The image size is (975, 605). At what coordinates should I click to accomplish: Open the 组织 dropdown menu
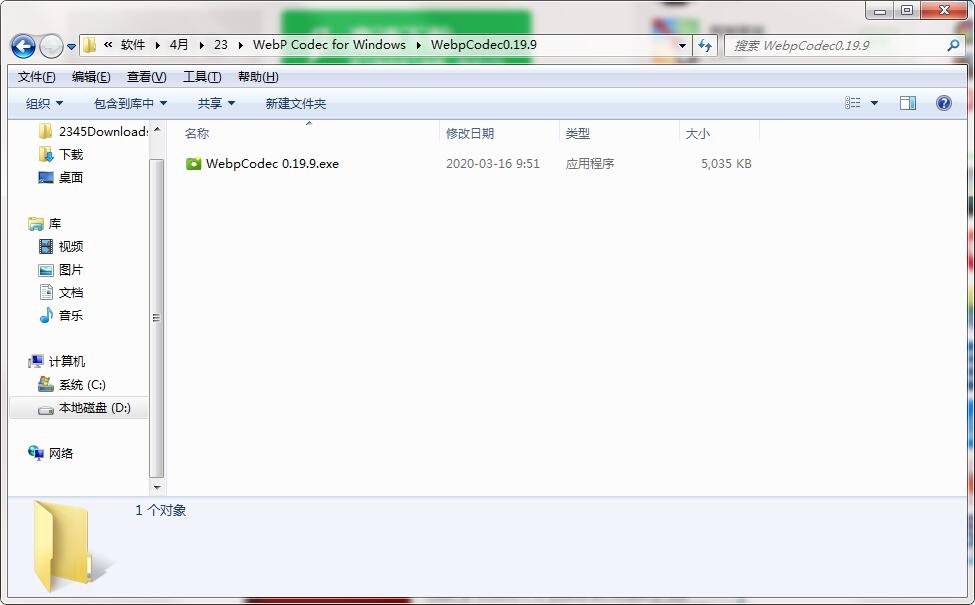click(x=44, y=103)
